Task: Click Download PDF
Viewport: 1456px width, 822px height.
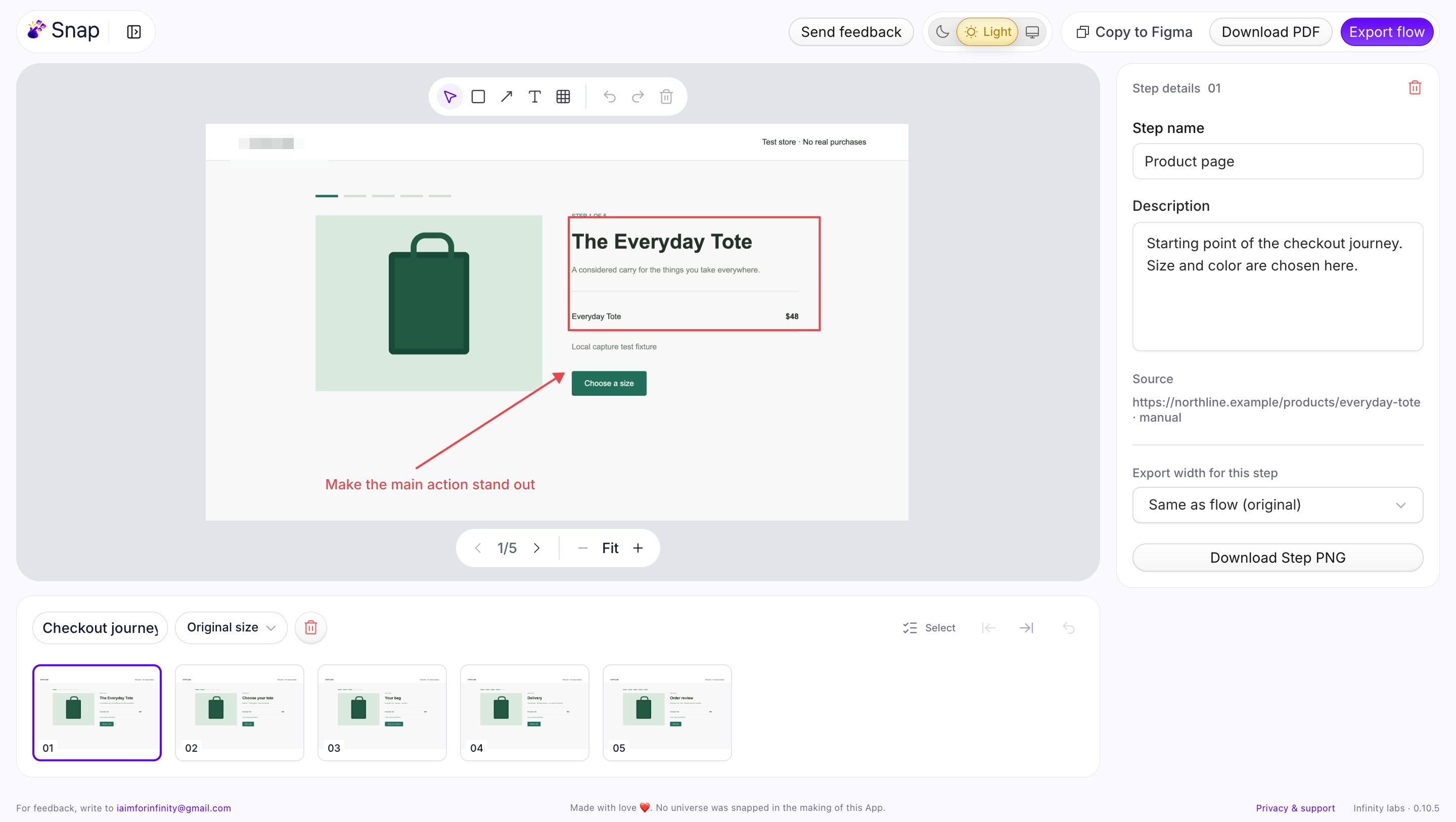Action: point(1270,32)
